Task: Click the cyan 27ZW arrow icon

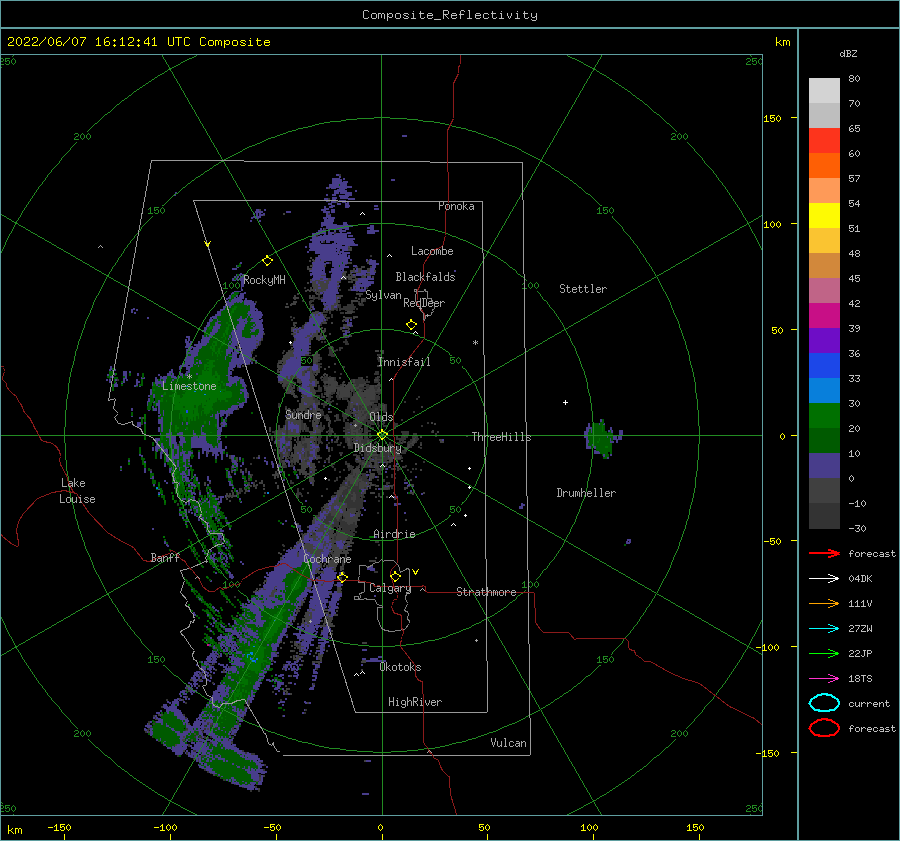Action: coord(824,629)
